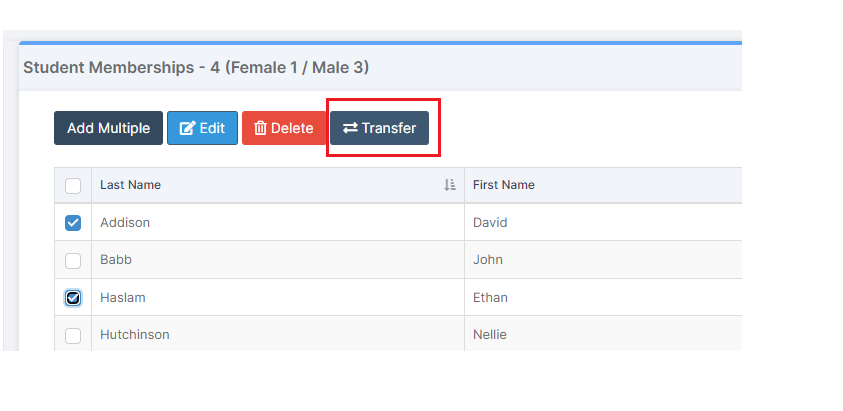Click the first name John cell
Screen dimensions: 843x411
pos(603,259)
